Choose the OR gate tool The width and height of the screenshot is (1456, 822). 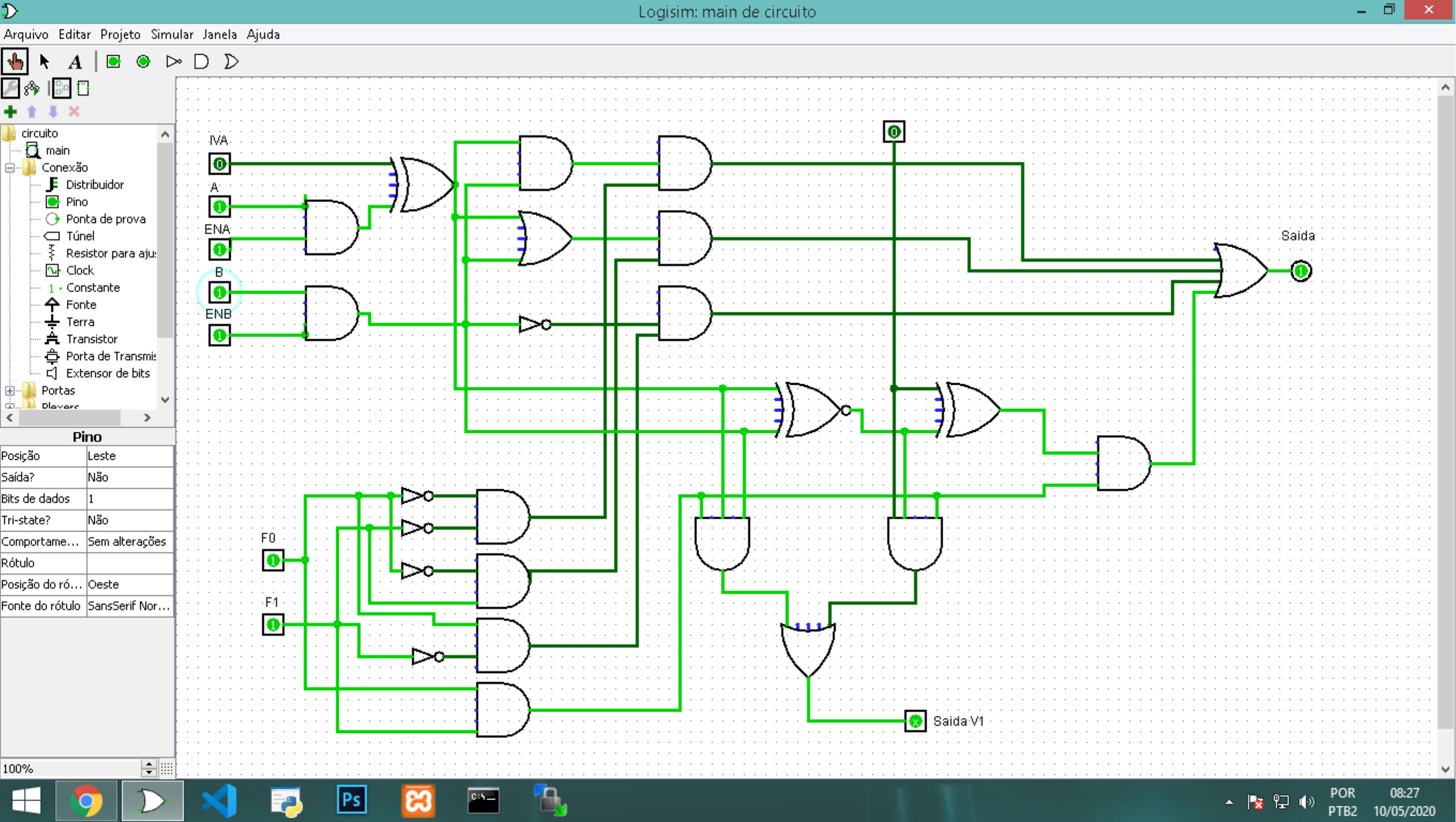[x=231, y=61]
